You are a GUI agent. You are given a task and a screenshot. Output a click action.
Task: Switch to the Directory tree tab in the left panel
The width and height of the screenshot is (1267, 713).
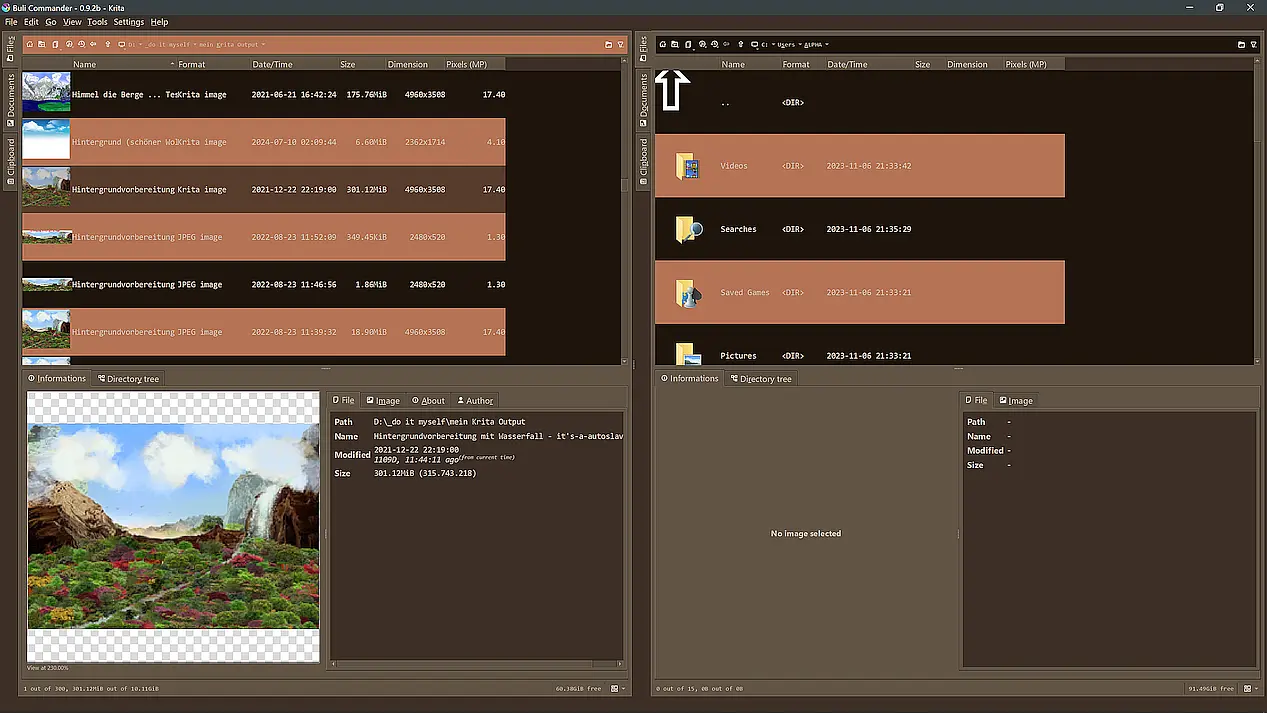(x=128, y=379)
